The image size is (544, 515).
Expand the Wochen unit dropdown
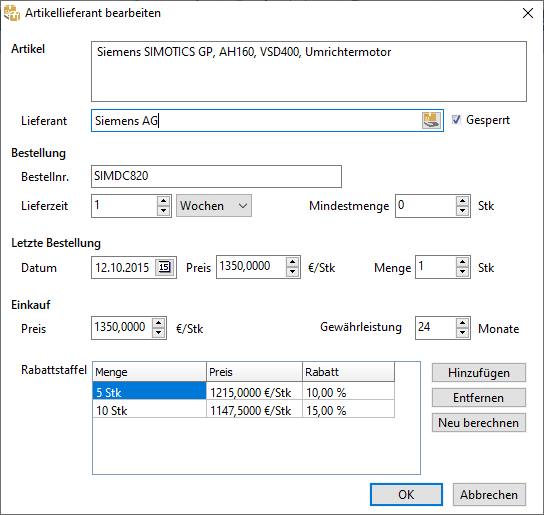(214, 206)
